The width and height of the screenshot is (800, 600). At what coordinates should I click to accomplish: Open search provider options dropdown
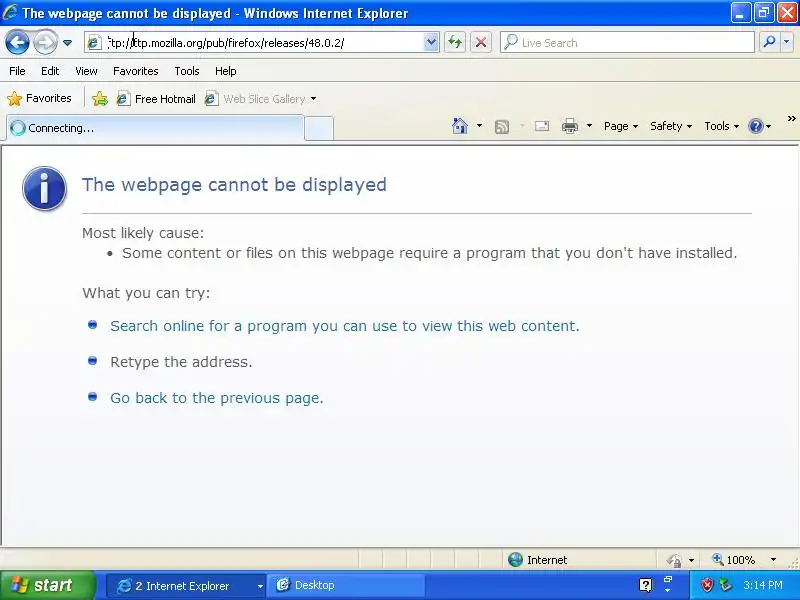click(x=787, y=42)
